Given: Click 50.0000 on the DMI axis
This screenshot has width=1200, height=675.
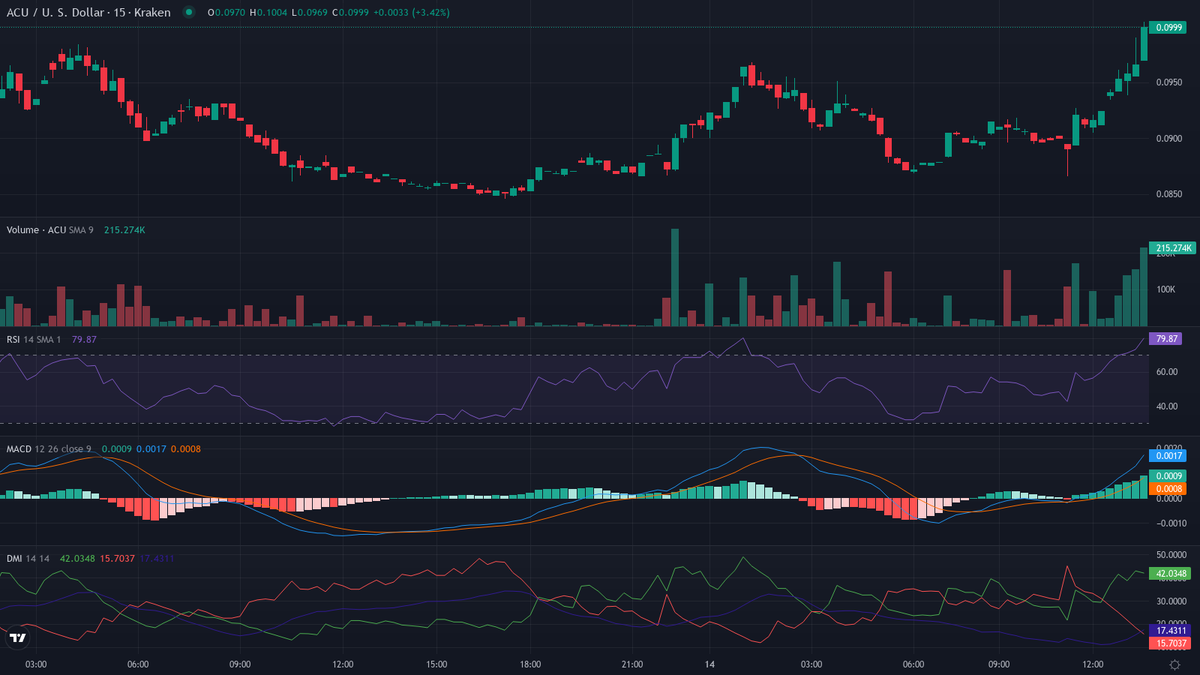Looking at the screenshot, I should tap(1171, 554).
